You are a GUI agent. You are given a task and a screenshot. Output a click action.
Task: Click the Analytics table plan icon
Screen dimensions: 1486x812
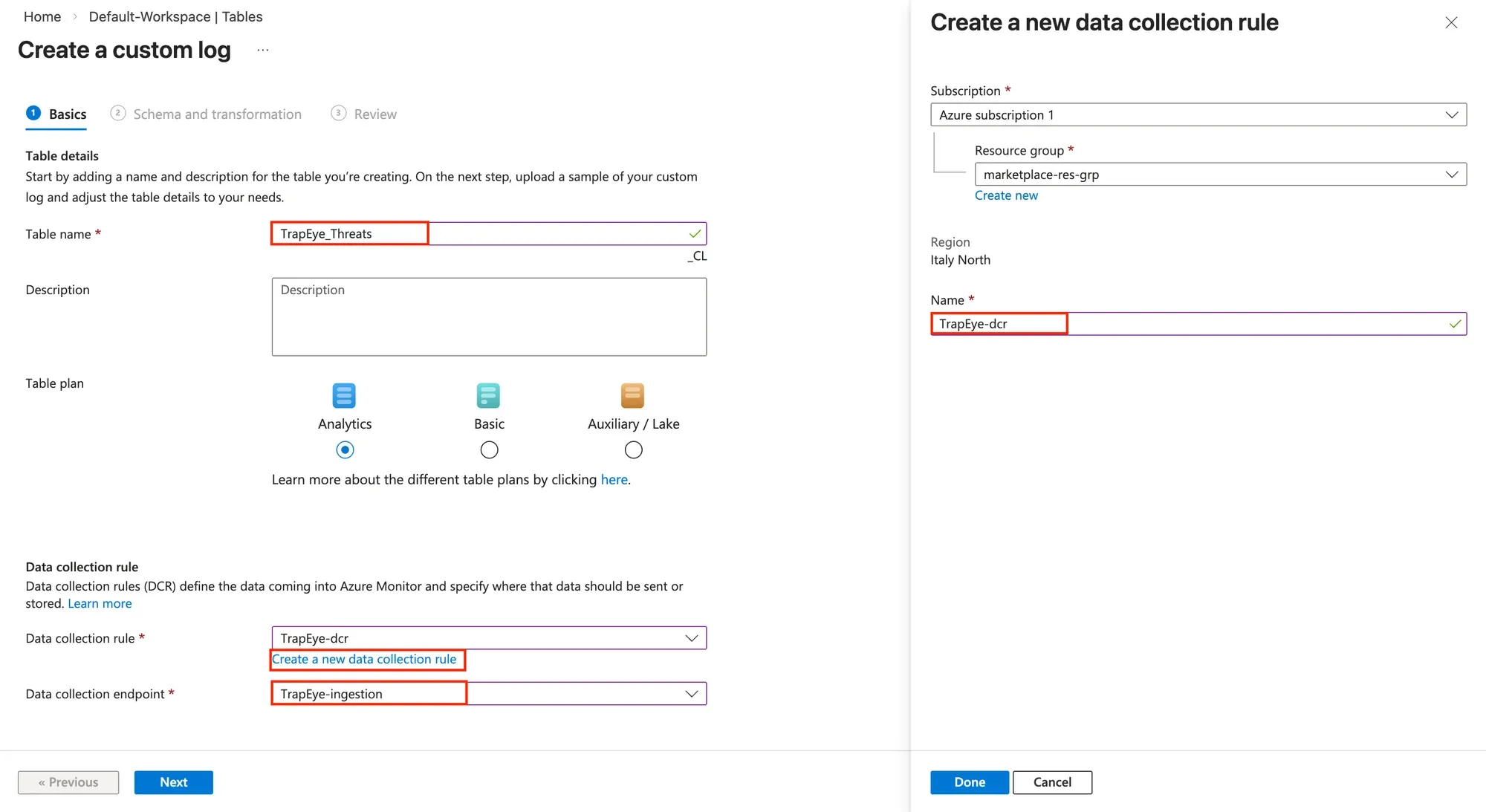(x=344, y=395)
